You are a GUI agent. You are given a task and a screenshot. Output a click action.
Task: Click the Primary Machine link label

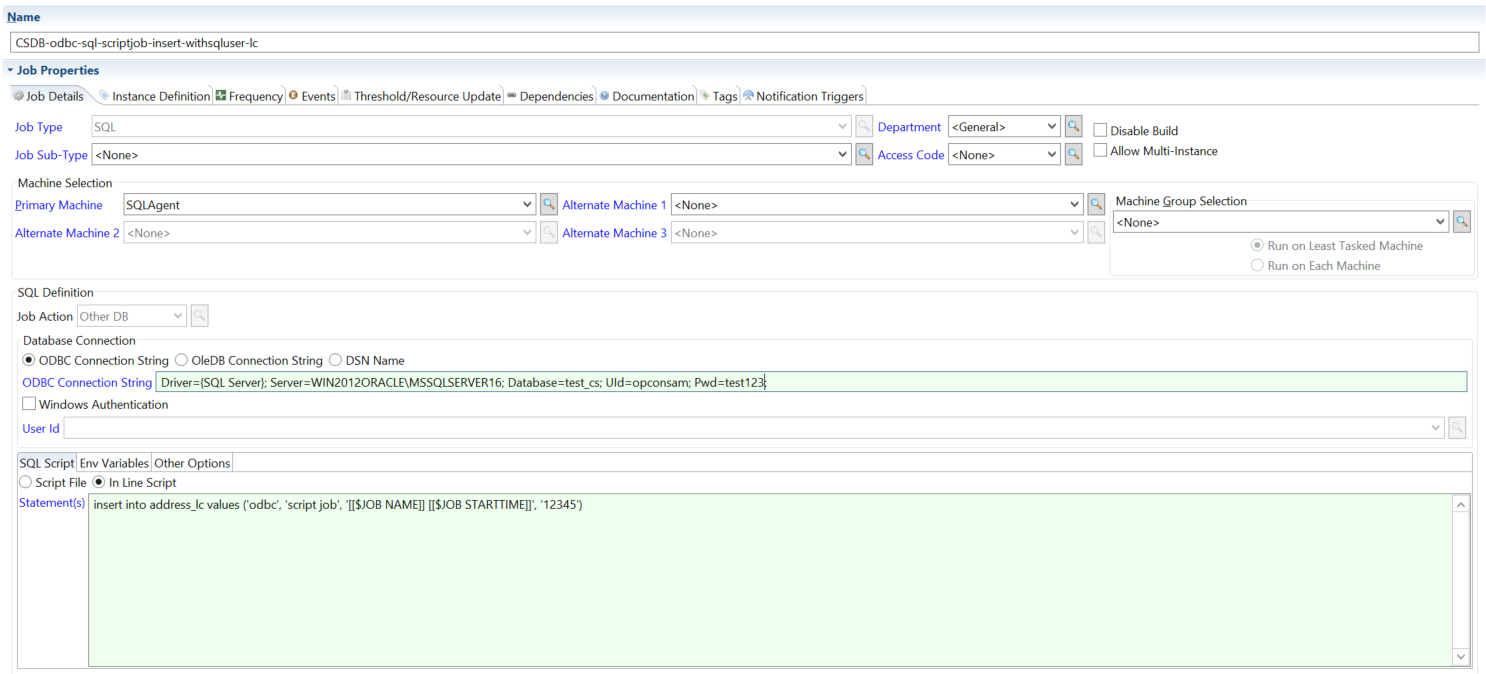tap(59, 205)
